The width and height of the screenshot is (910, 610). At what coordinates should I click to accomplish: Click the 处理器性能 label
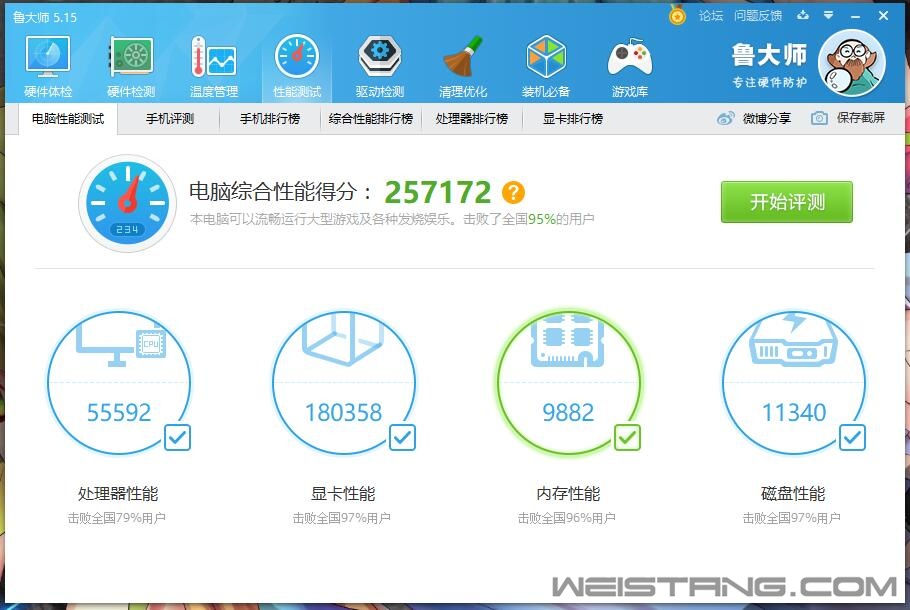118,494
